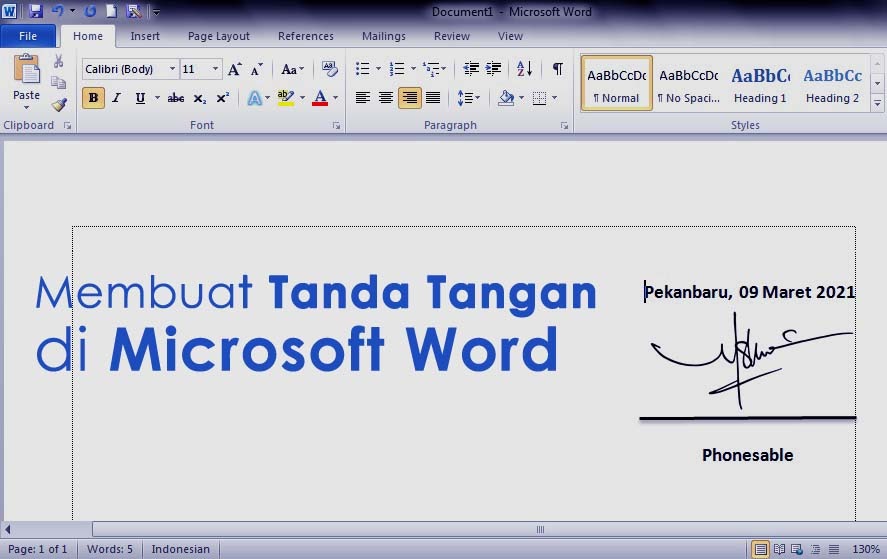Open Paste options arrow below Paste
This screenshot has height=559, width=887.
(x=27, y=108)
